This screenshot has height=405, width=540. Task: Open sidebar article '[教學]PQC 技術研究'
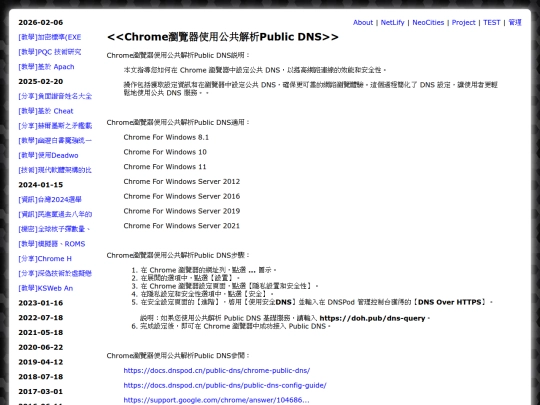(x=50, y=52)
